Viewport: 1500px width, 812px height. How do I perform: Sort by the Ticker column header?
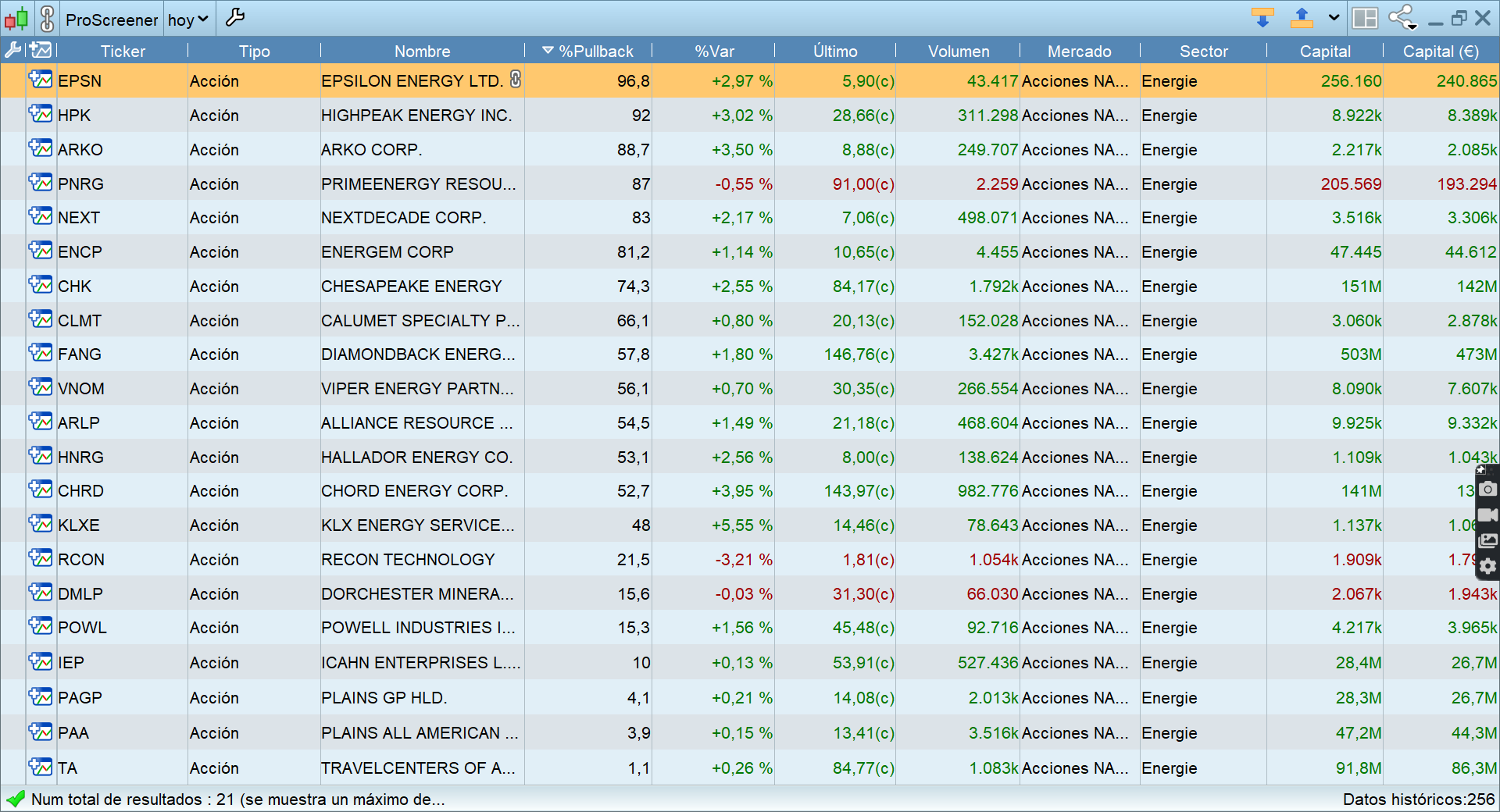click(123, 52)
